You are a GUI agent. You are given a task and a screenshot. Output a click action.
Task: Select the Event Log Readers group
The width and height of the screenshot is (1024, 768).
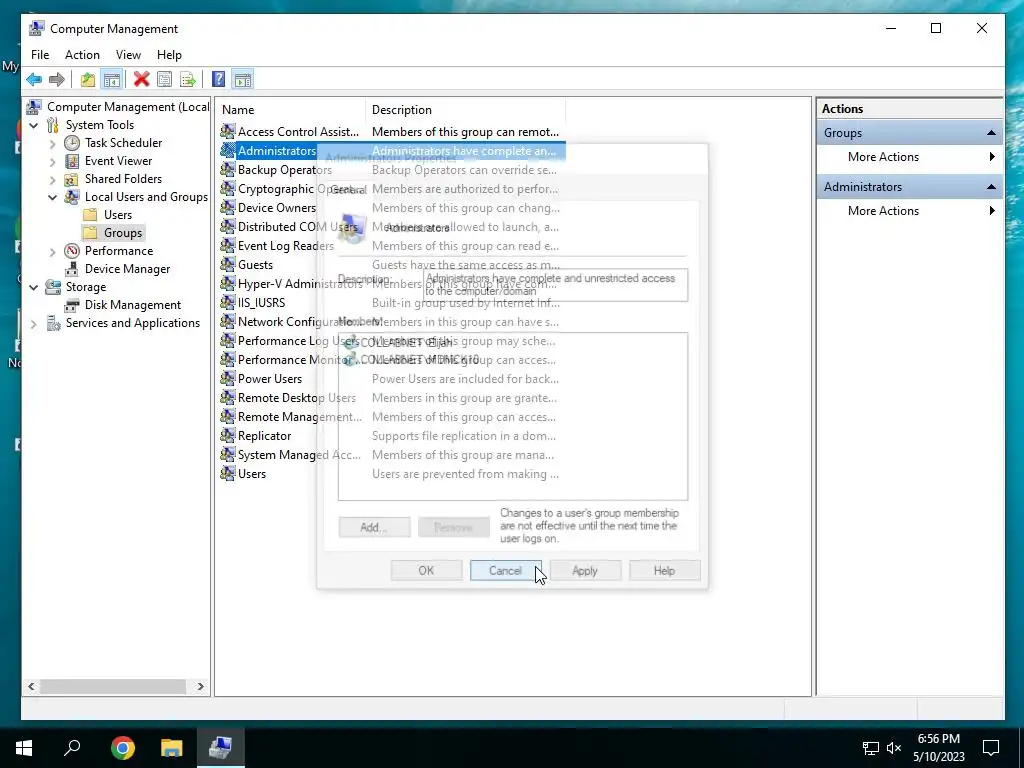coord(285,246)
